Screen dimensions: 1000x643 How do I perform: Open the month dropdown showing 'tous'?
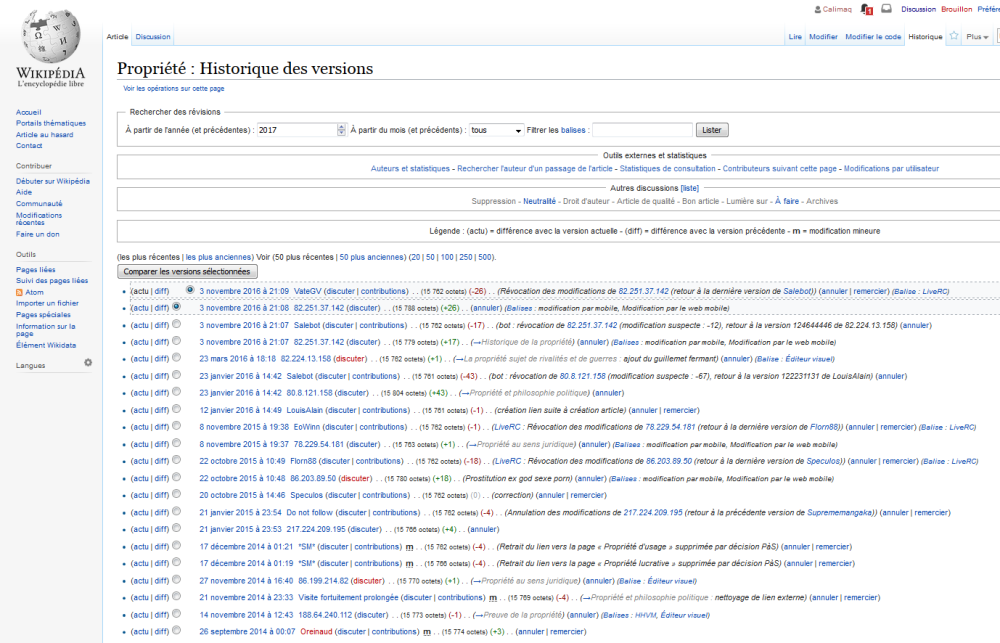496,130
